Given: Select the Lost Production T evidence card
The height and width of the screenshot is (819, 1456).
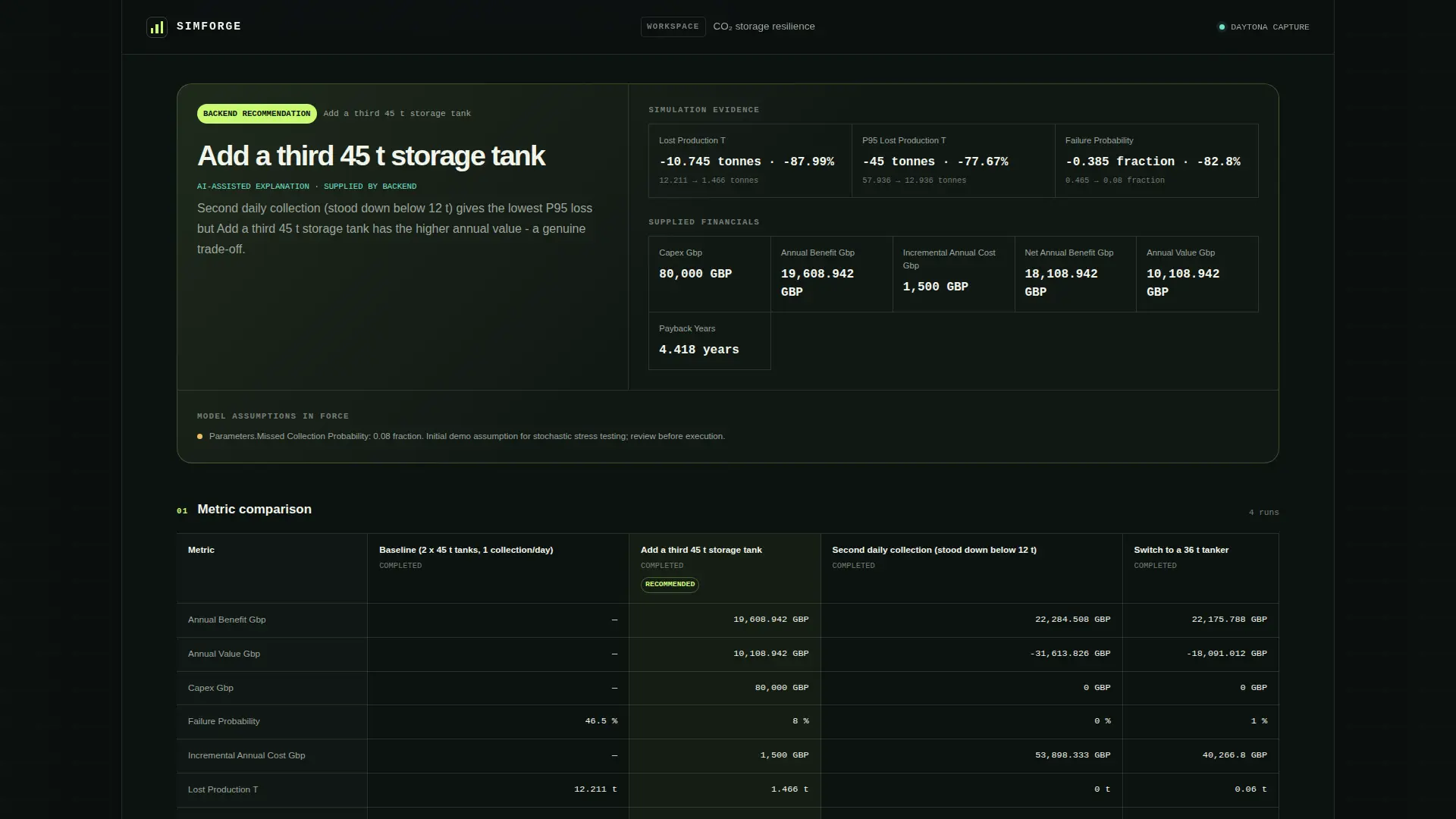Looking at the screenshot, I should 750,161.
